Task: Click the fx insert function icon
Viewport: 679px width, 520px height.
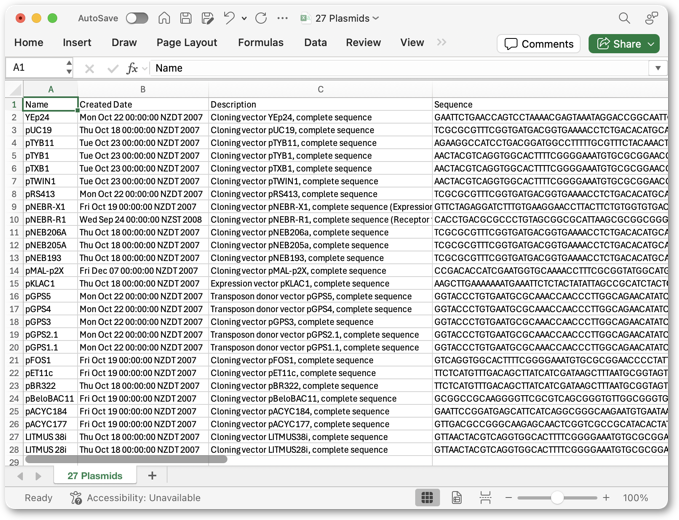Action: 132,68
